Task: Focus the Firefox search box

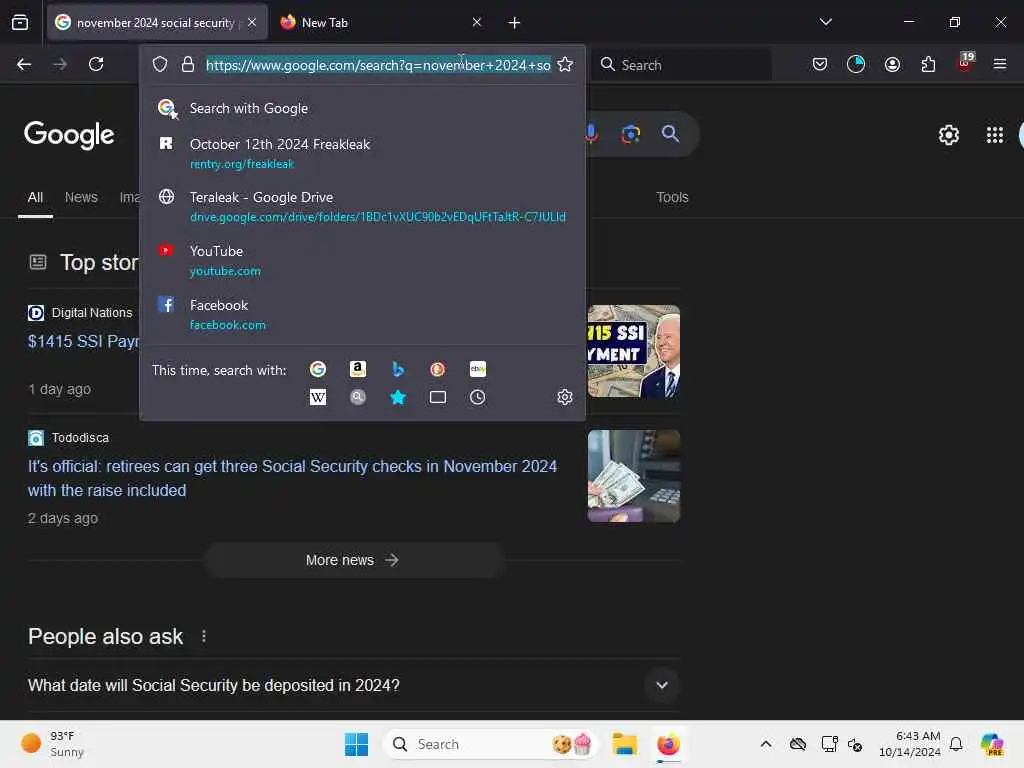Action: pos(681,65)
